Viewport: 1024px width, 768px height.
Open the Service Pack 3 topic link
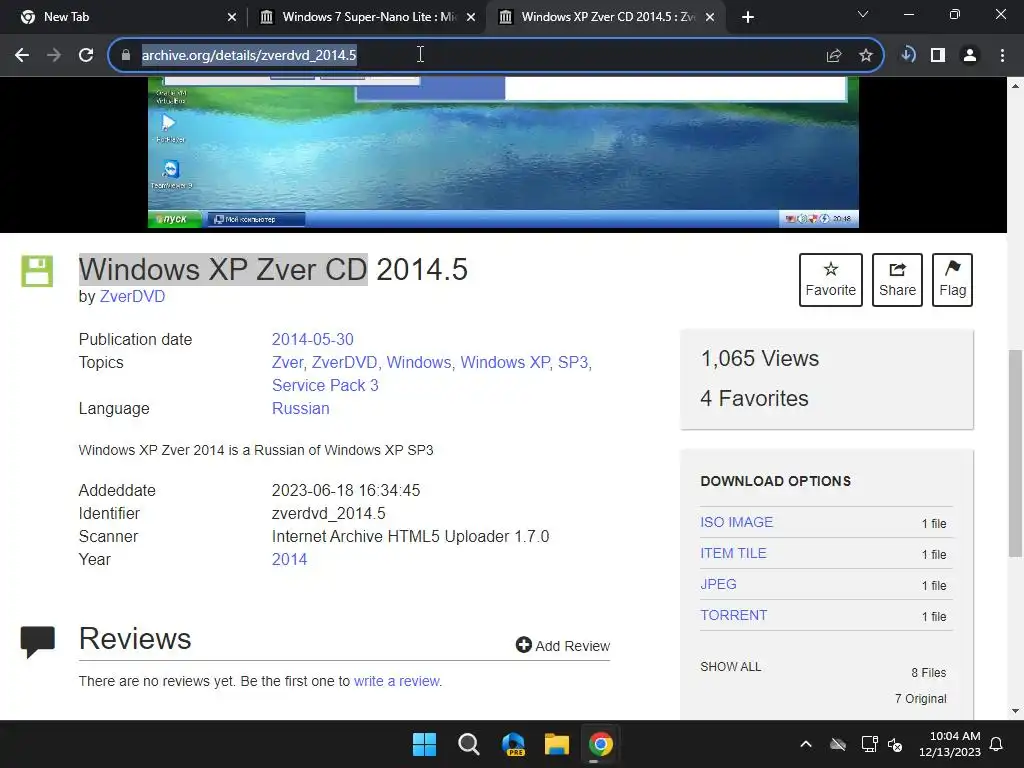[325, 385]
